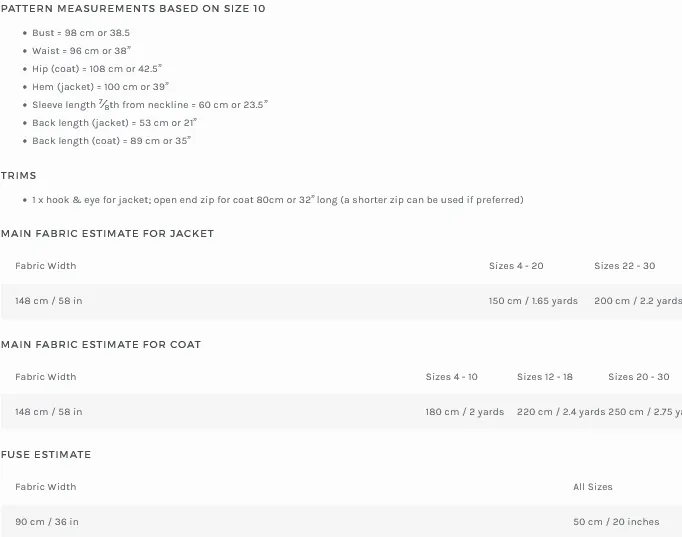The width and height of the screenshot is (682, 537).
Task: Click the Trims section heading
Action: point(19,176)
